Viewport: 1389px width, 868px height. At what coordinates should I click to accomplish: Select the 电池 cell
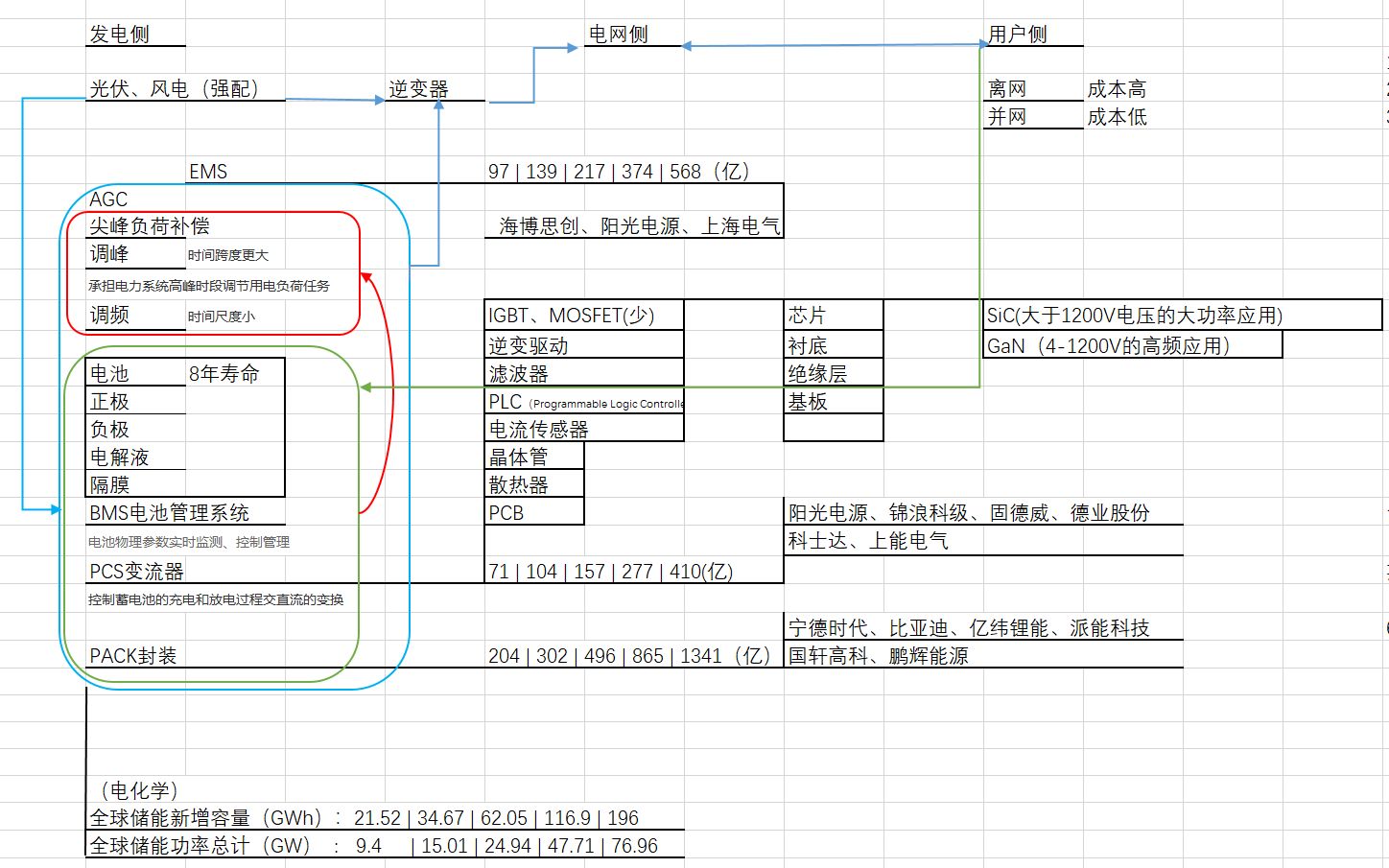click(x=109, y=374)
